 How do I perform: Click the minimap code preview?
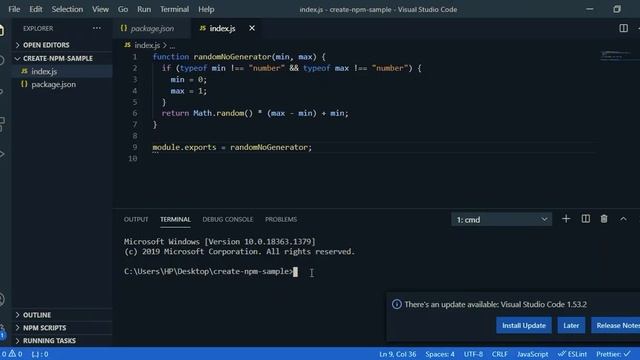click(x=616, y=55)
